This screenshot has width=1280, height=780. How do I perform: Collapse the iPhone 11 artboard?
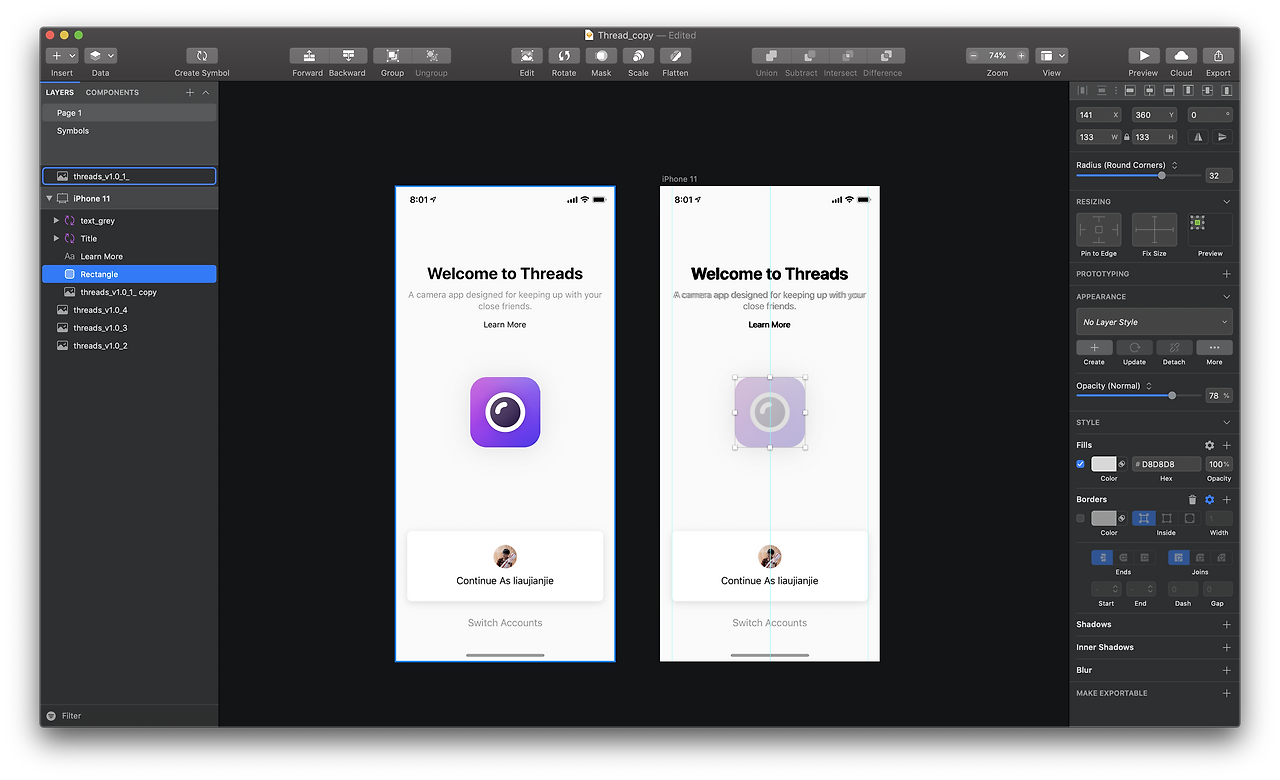pyautogui.click(x=49, y=199)
